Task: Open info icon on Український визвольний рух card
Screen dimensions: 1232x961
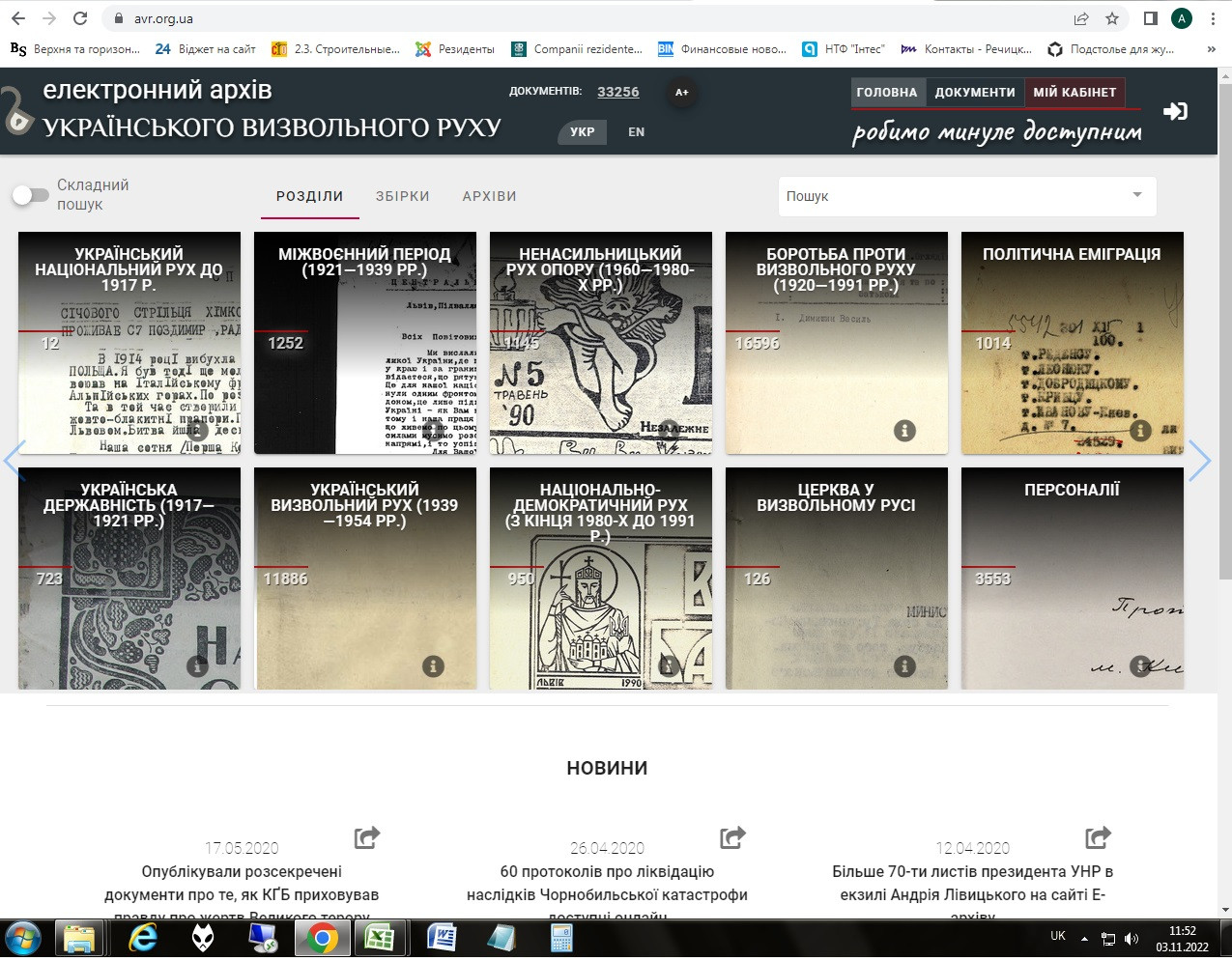Action: pos(433,666)
